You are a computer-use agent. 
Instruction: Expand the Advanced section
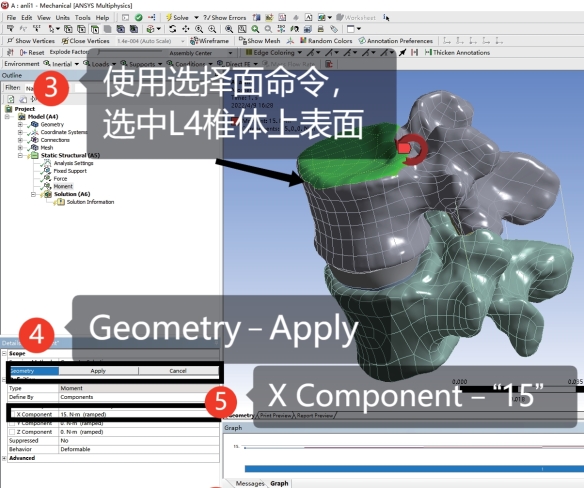(4, 458)
